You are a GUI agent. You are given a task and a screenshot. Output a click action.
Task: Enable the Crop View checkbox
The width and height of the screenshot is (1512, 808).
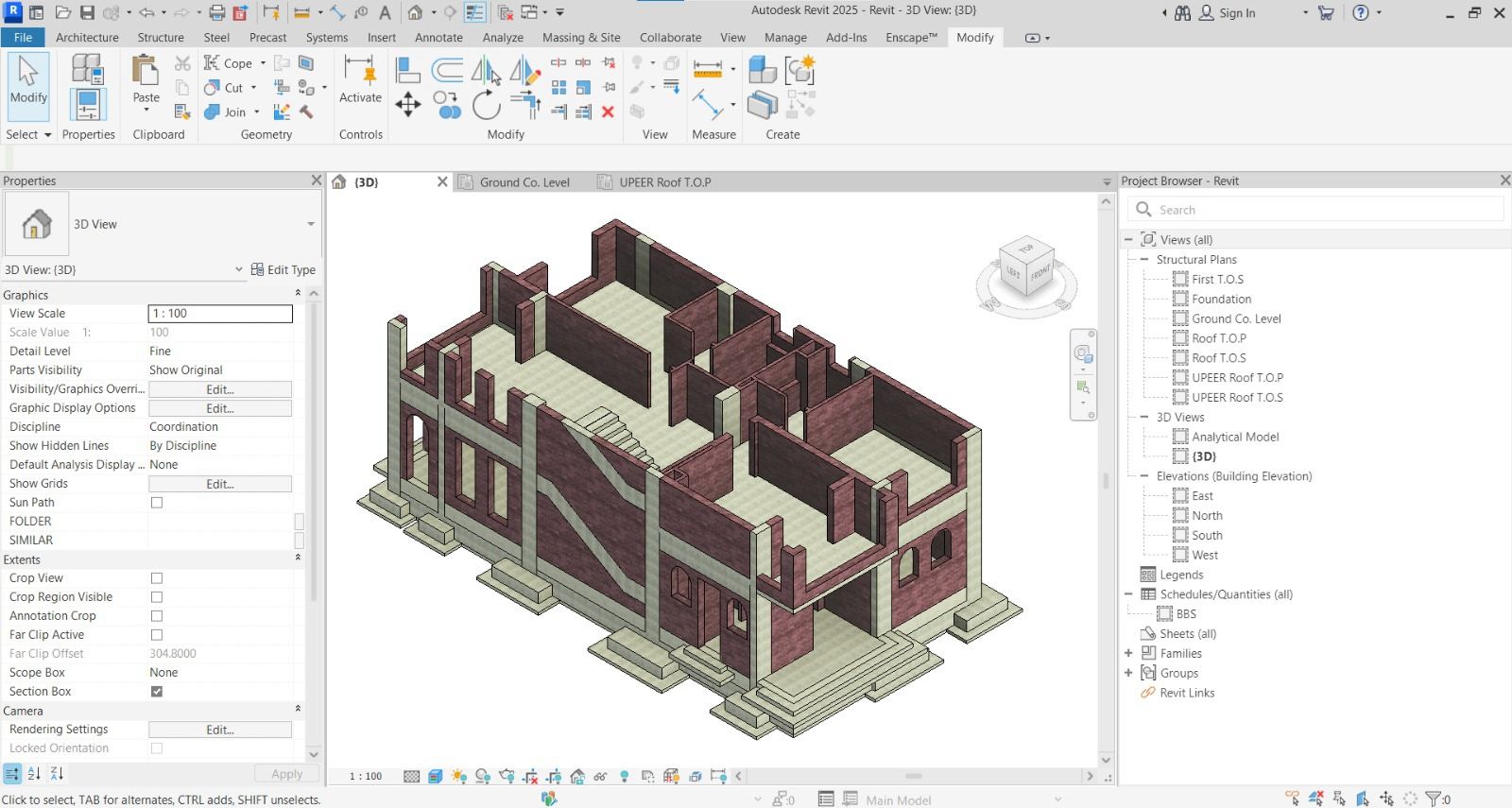[x=157, y=578]
